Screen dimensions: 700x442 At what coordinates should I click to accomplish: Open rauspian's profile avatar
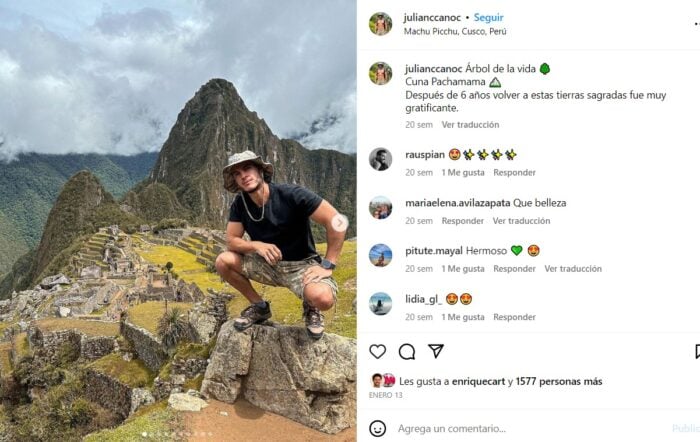380,159
